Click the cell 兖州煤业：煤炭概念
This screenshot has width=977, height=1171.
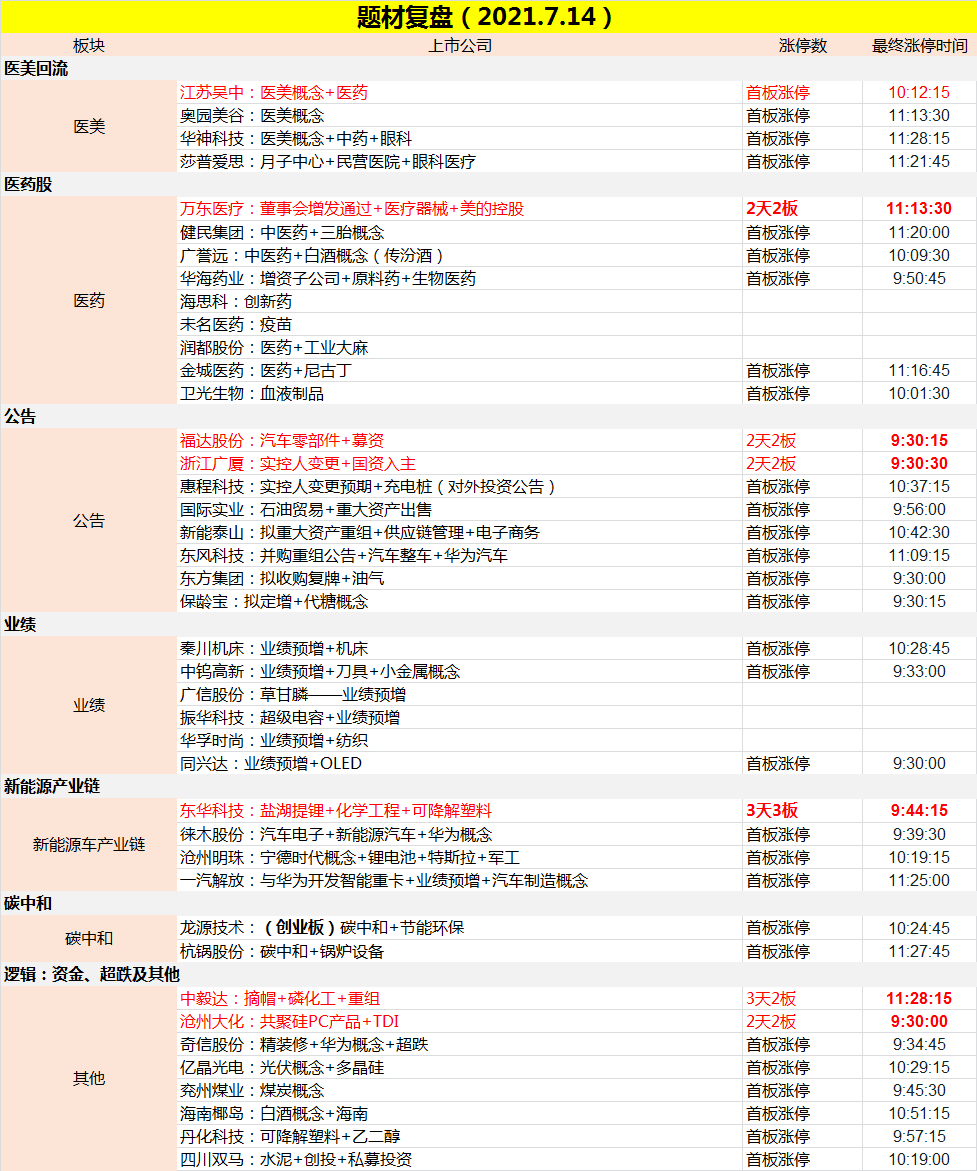pyautogui.click(x=459, y=1091)
